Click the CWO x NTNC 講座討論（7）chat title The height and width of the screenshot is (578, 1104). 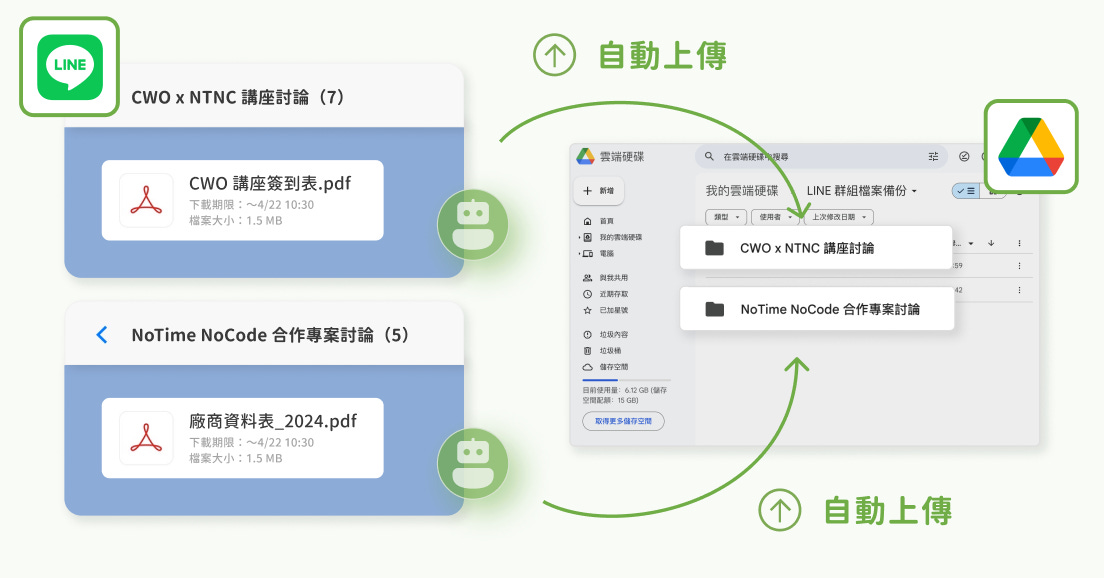click(x=238, y=97)
